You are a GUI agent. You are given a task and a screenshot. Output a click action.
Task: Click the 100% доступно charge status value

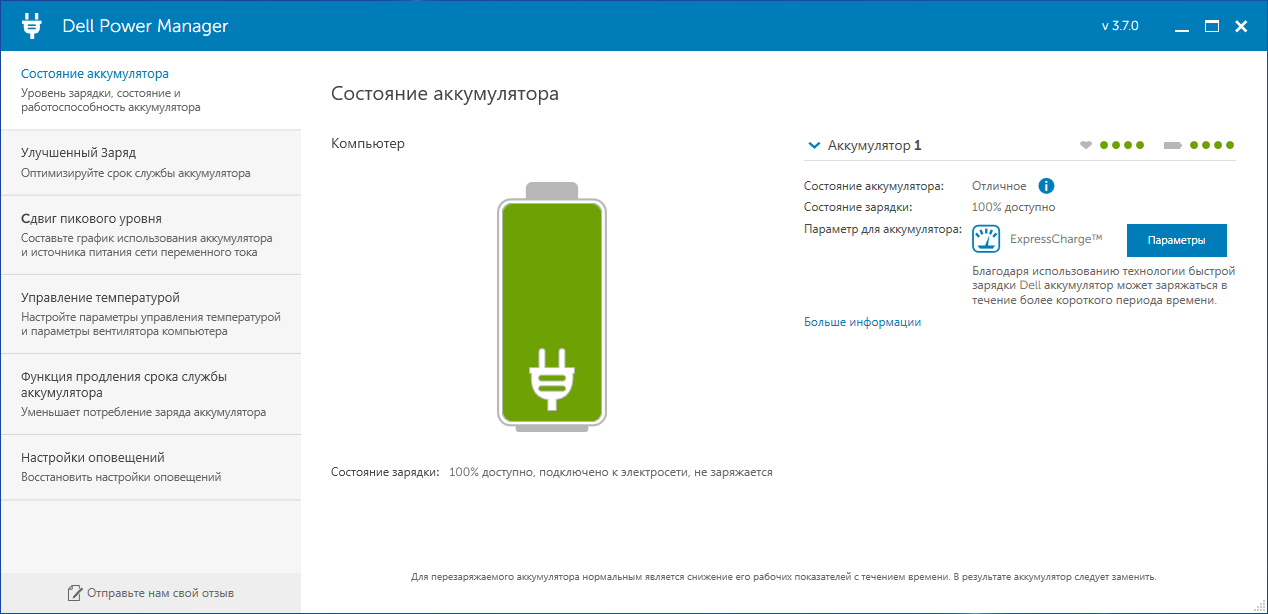point(1013,207)
